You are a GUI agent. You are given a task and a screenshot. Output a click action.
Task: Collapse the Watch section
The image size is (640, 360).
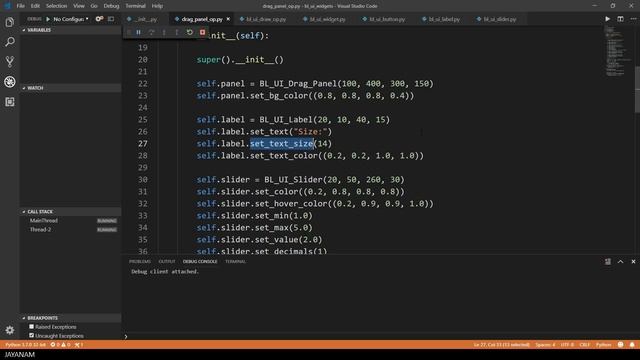tap(71, 88)
